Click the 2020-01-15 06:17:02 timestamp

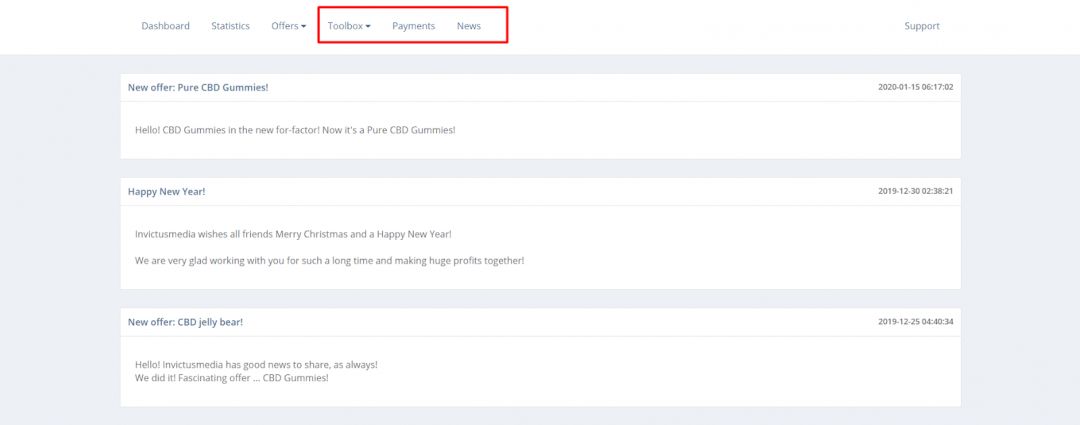(x=915, y=87)
